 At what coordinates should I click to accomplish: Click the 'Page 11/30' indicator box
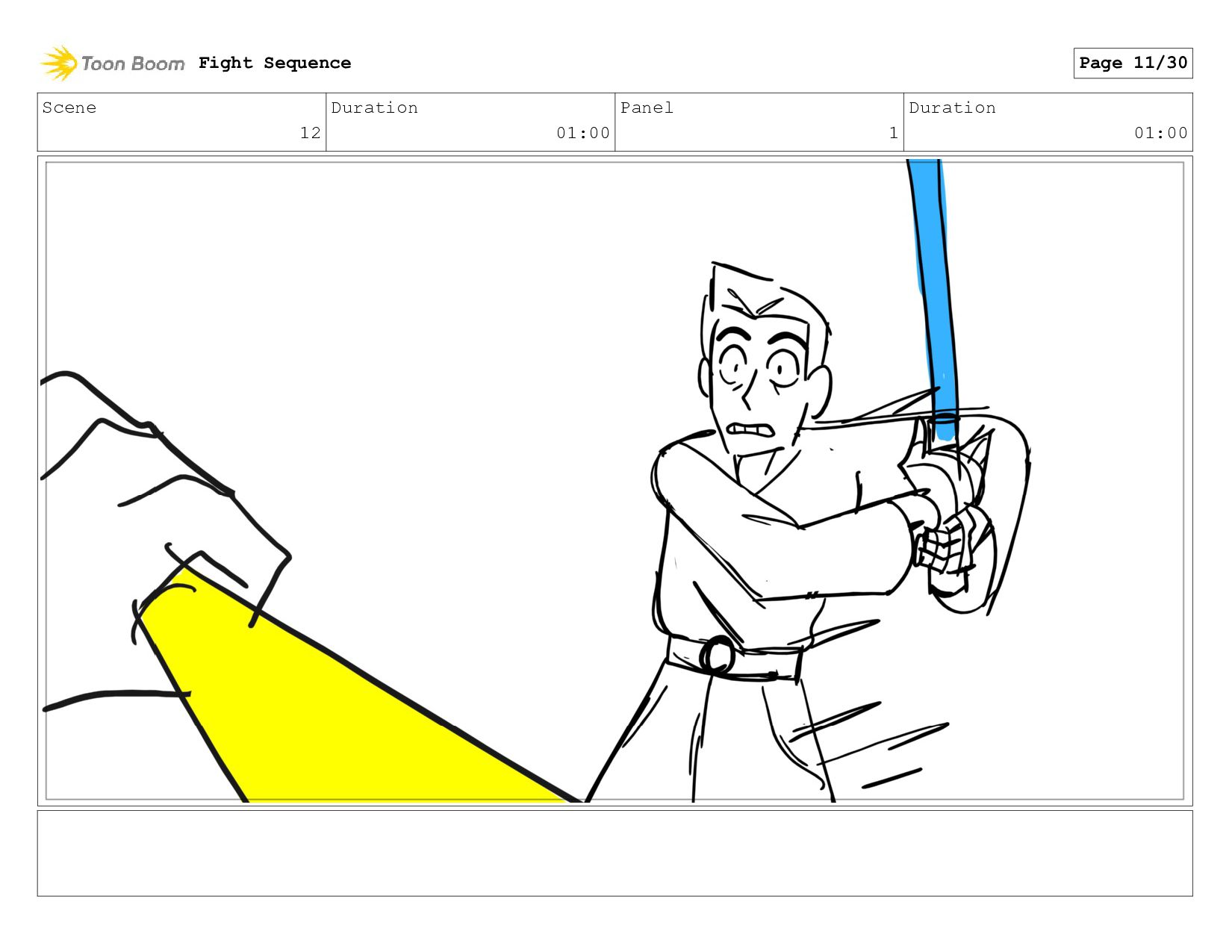[1133, 63]
